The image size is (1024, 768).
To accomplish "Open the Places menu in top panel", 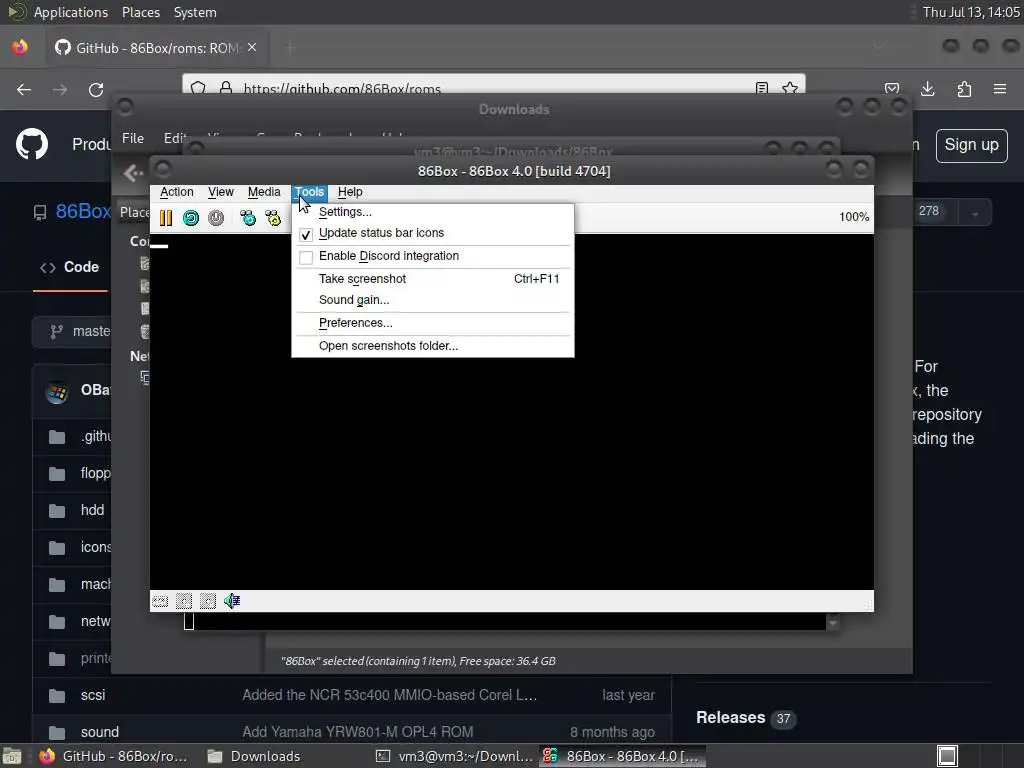I will tap(141, 12).
